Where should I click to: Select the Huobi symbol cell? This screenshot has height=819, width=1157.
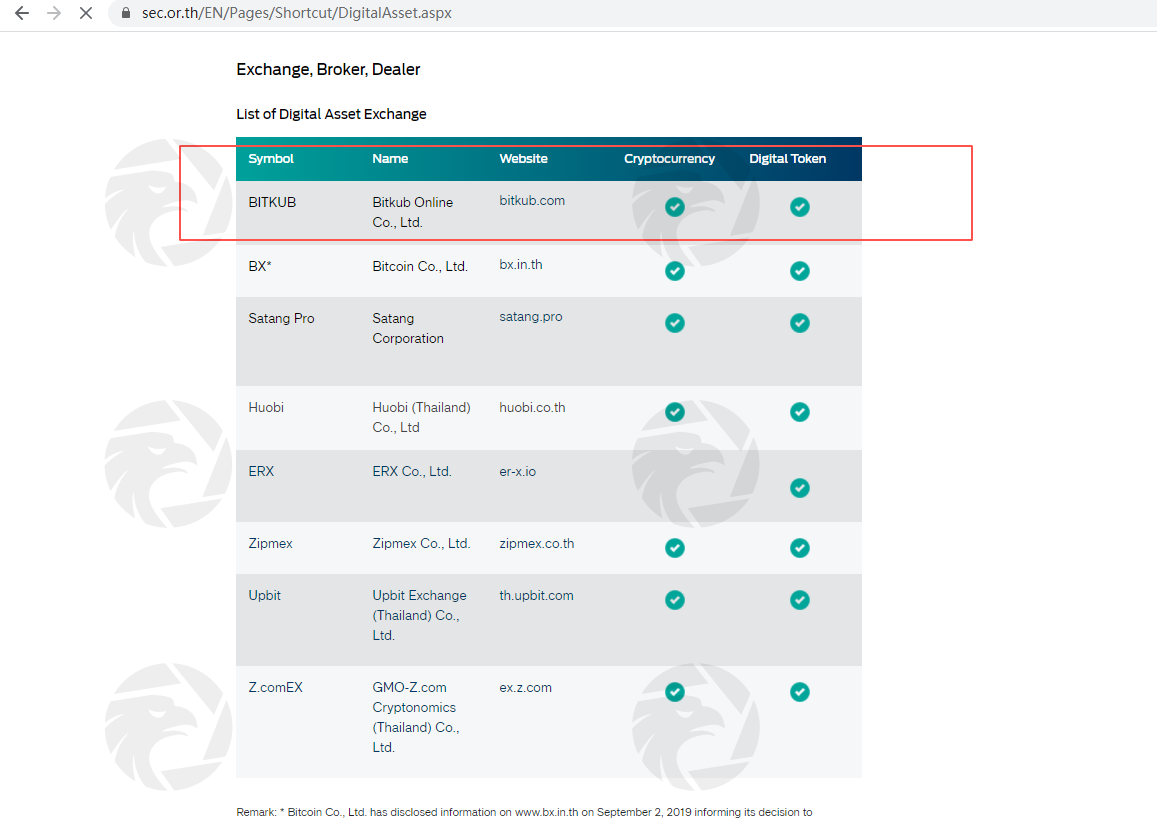266,407
